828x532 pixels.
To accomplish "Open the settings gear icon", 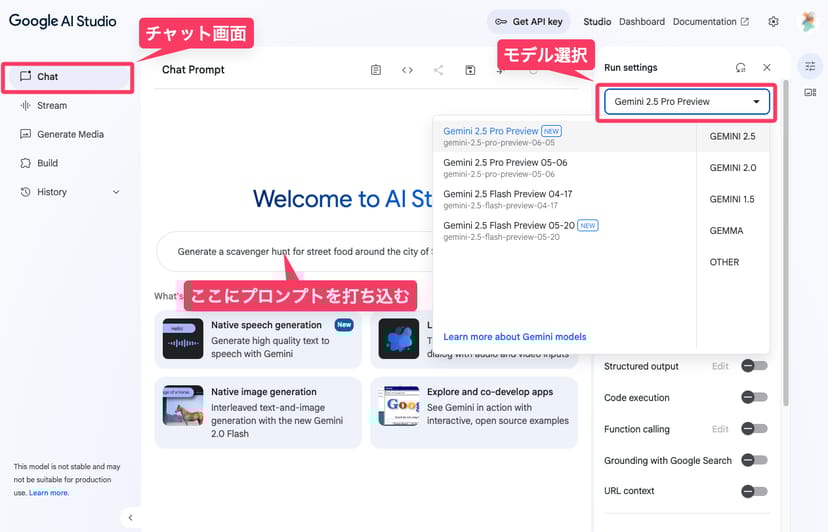I will [773, 22].
